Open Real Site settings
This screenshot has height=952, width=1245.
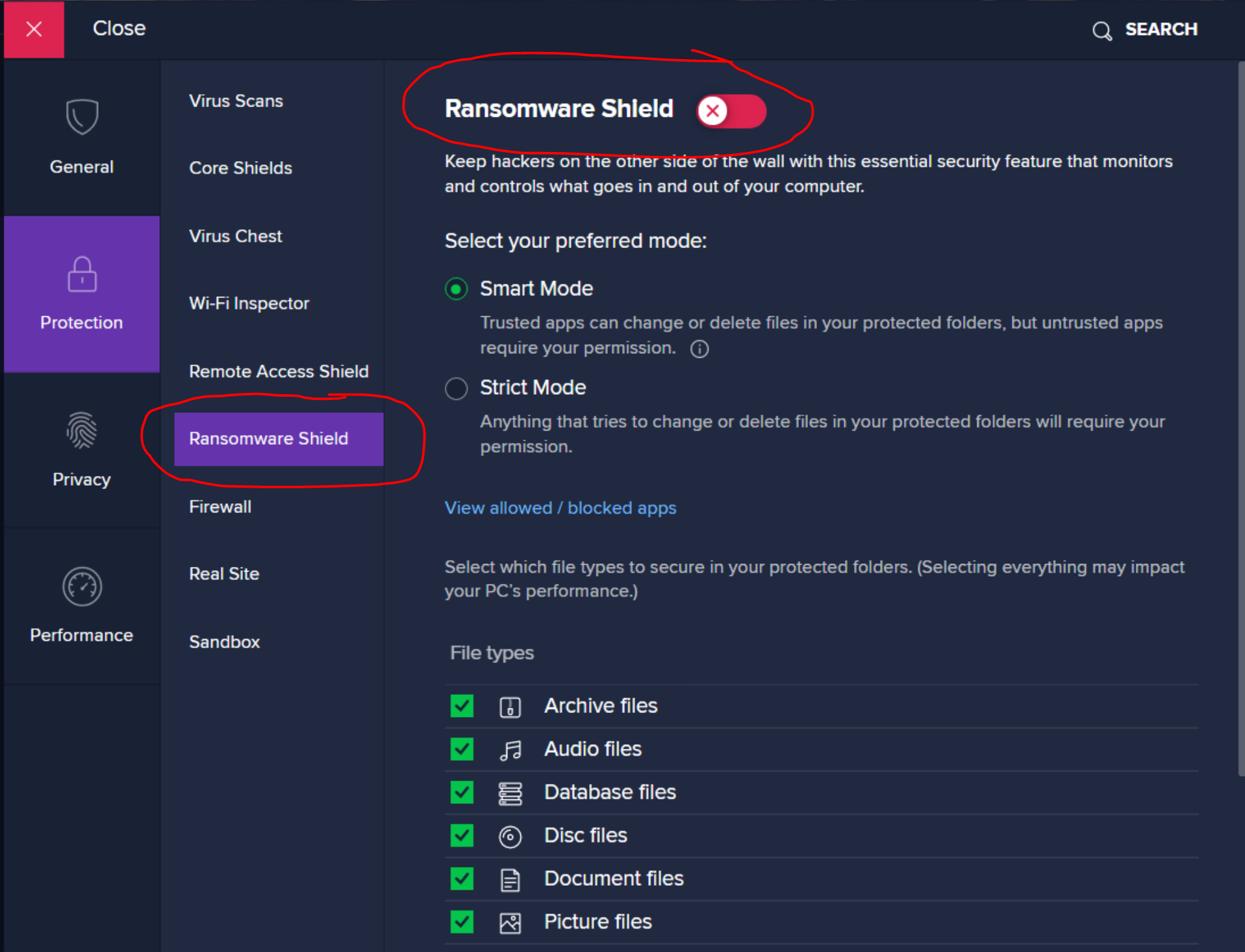[224, 574]
